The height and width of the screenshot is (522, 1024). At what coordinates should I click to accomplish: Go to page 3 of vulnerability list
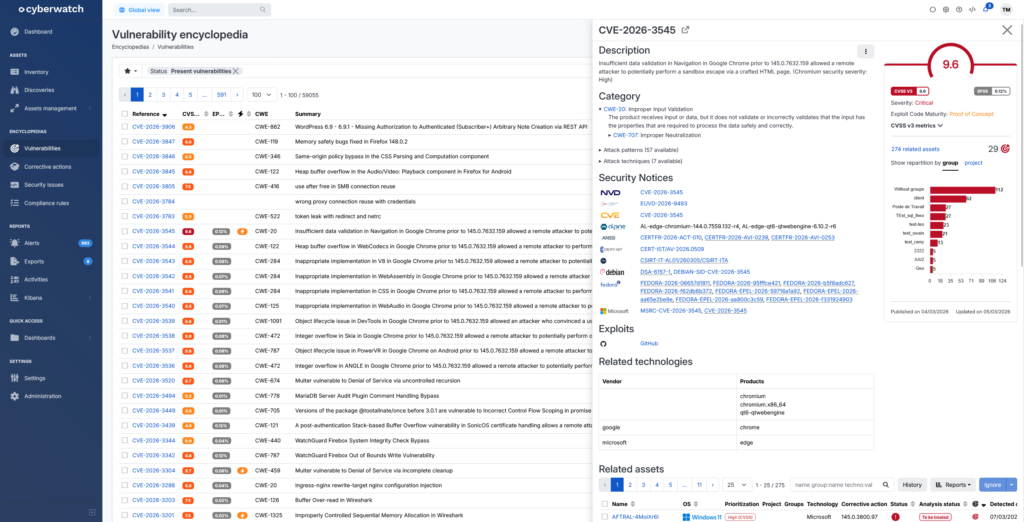[x=163, y=95]
